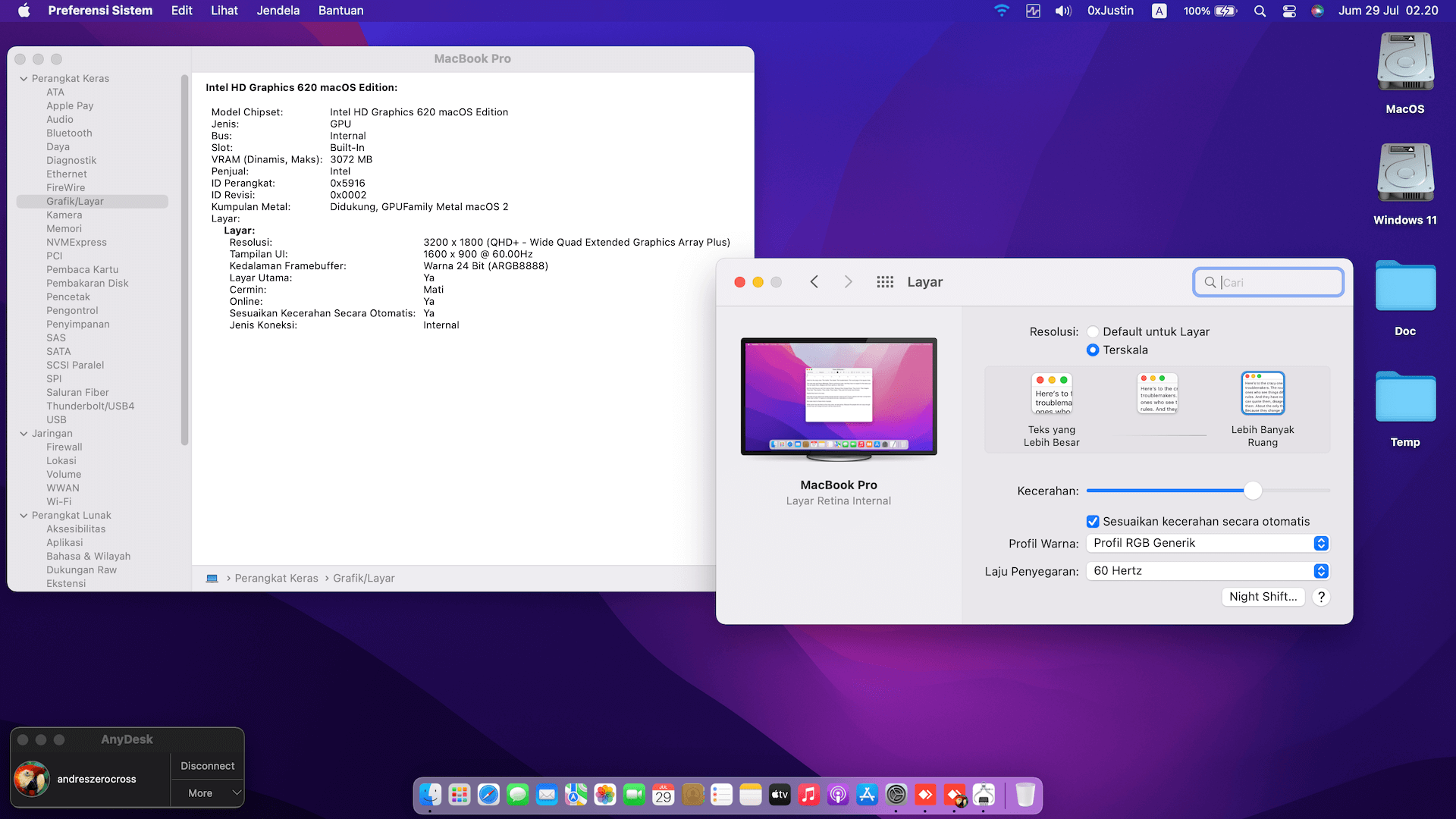The height and width of the screenshot is (819, 1456).
Task: Open volume control in menu bar
Action: 1063,11
